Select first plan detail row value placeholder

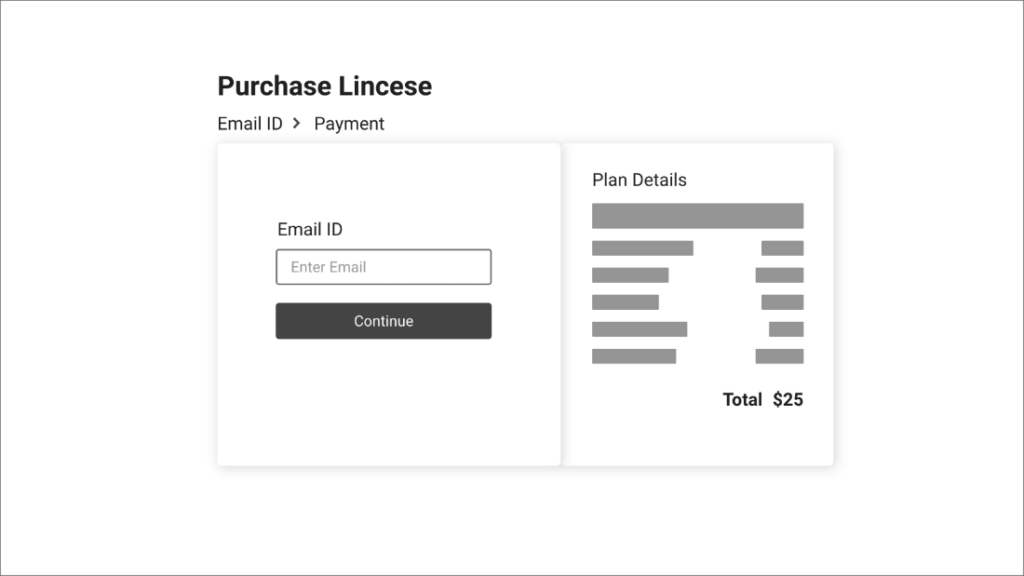coord(782,248)
